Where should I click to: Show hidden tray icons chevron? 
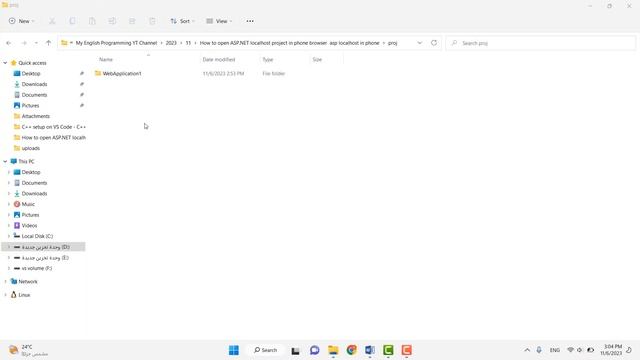coord(527,350)
